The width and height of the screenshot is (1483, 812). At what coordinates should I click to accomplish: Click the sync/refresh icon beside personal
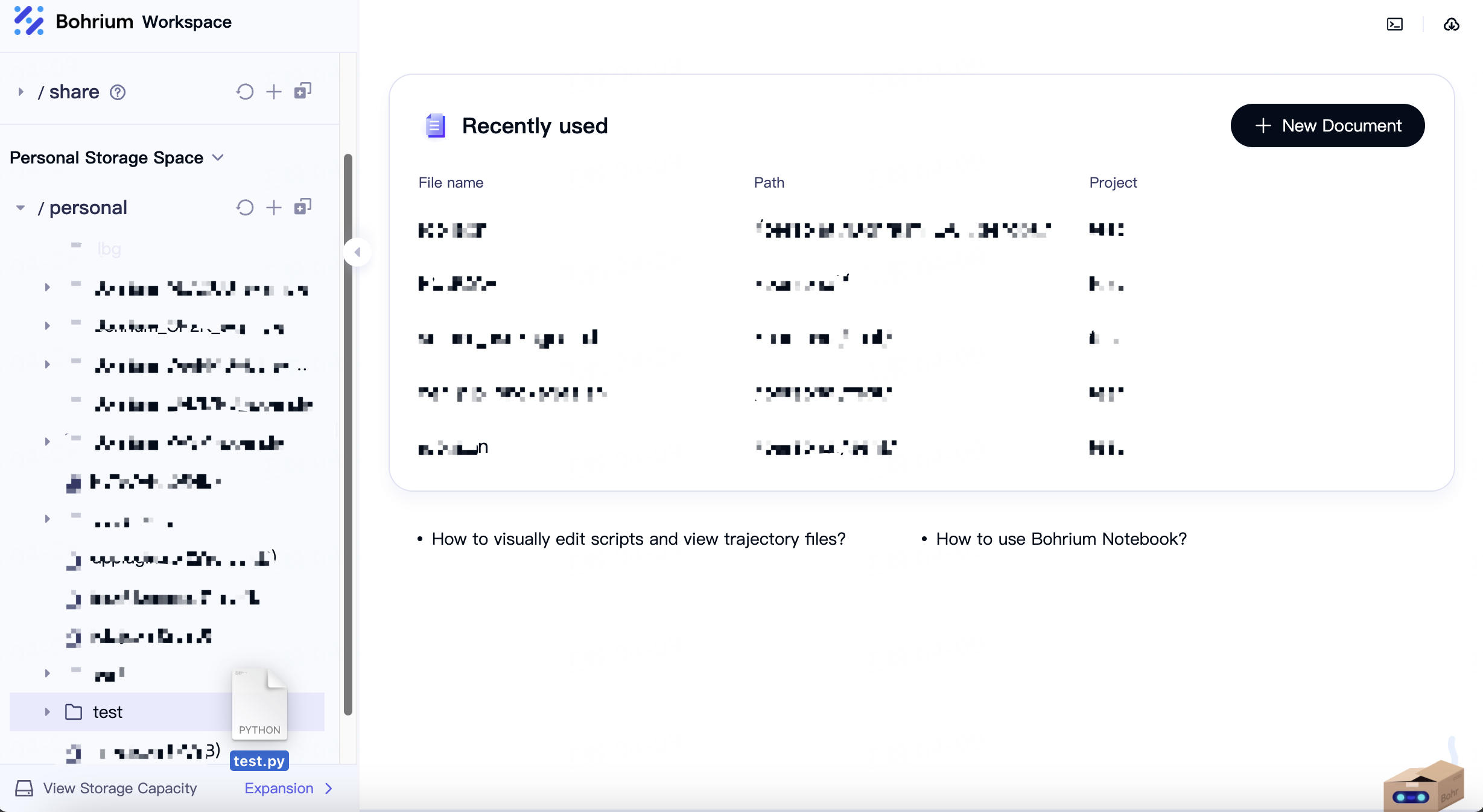(x=245, y=207)
